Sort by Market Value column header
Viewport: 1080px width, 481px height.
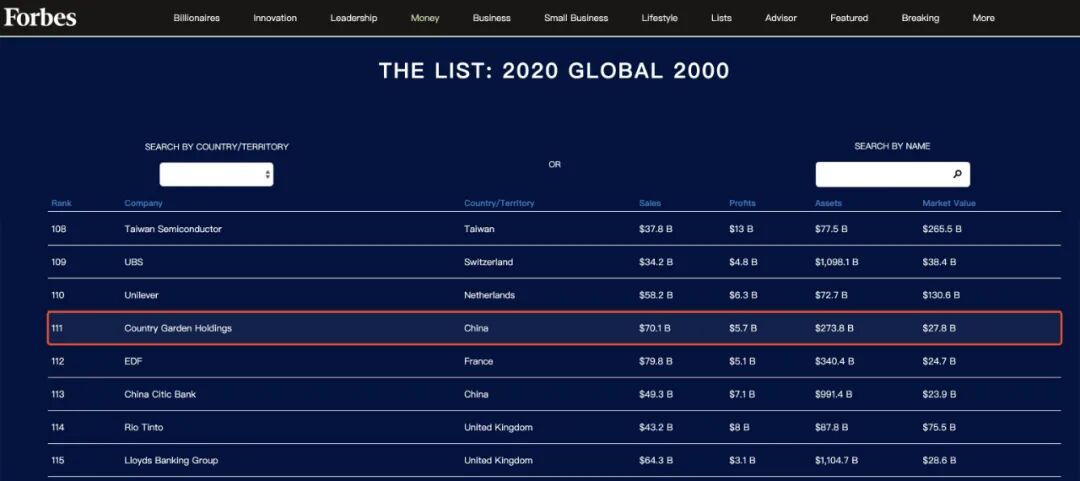(949, 203)
